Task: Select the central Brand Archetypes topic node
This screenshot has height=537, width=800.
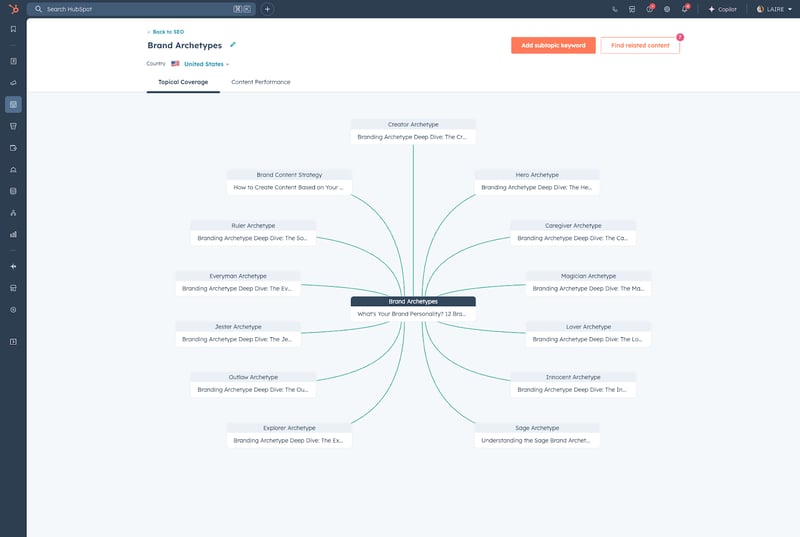Action: (413, 301)
